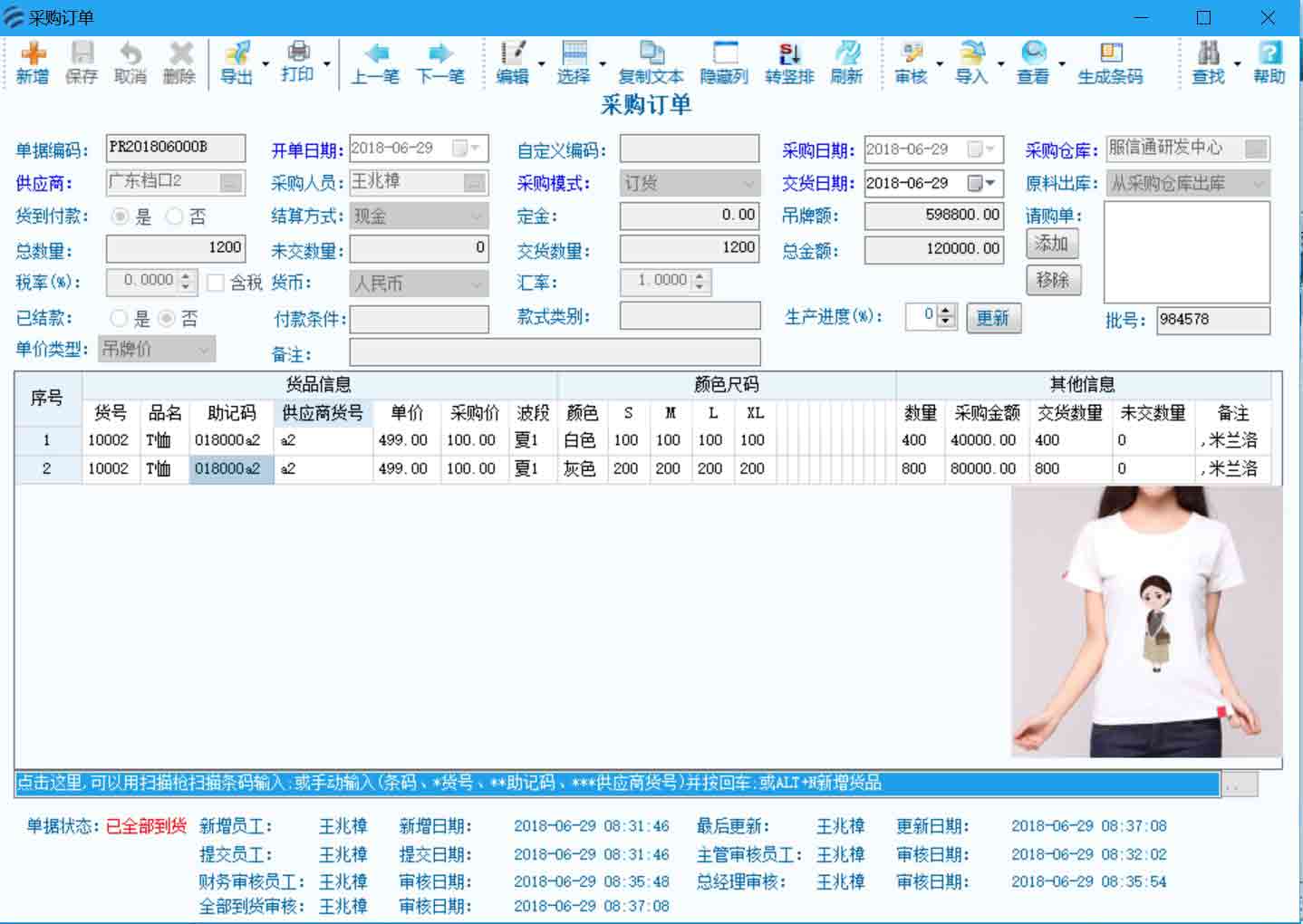
Task: Expand 交货日期 date picker
Action: pyautogui.click(x=980, y=183)
